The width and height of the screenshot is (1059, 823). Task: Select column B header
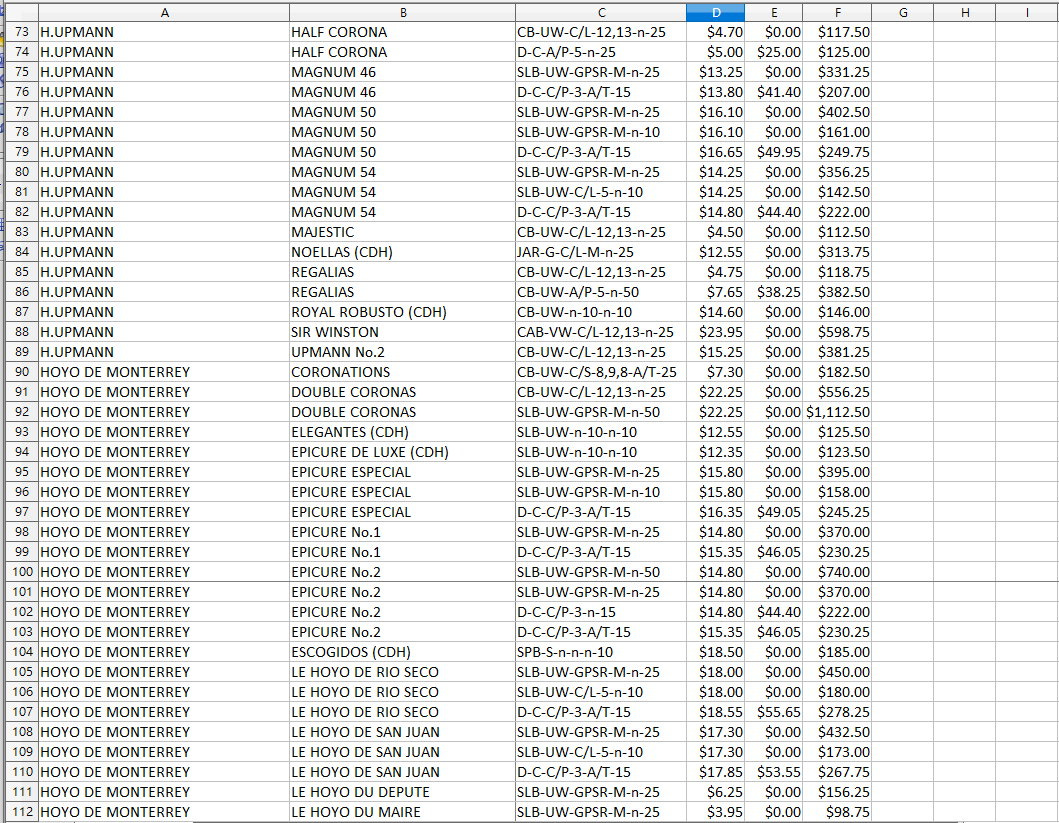(x=403, y=12)
